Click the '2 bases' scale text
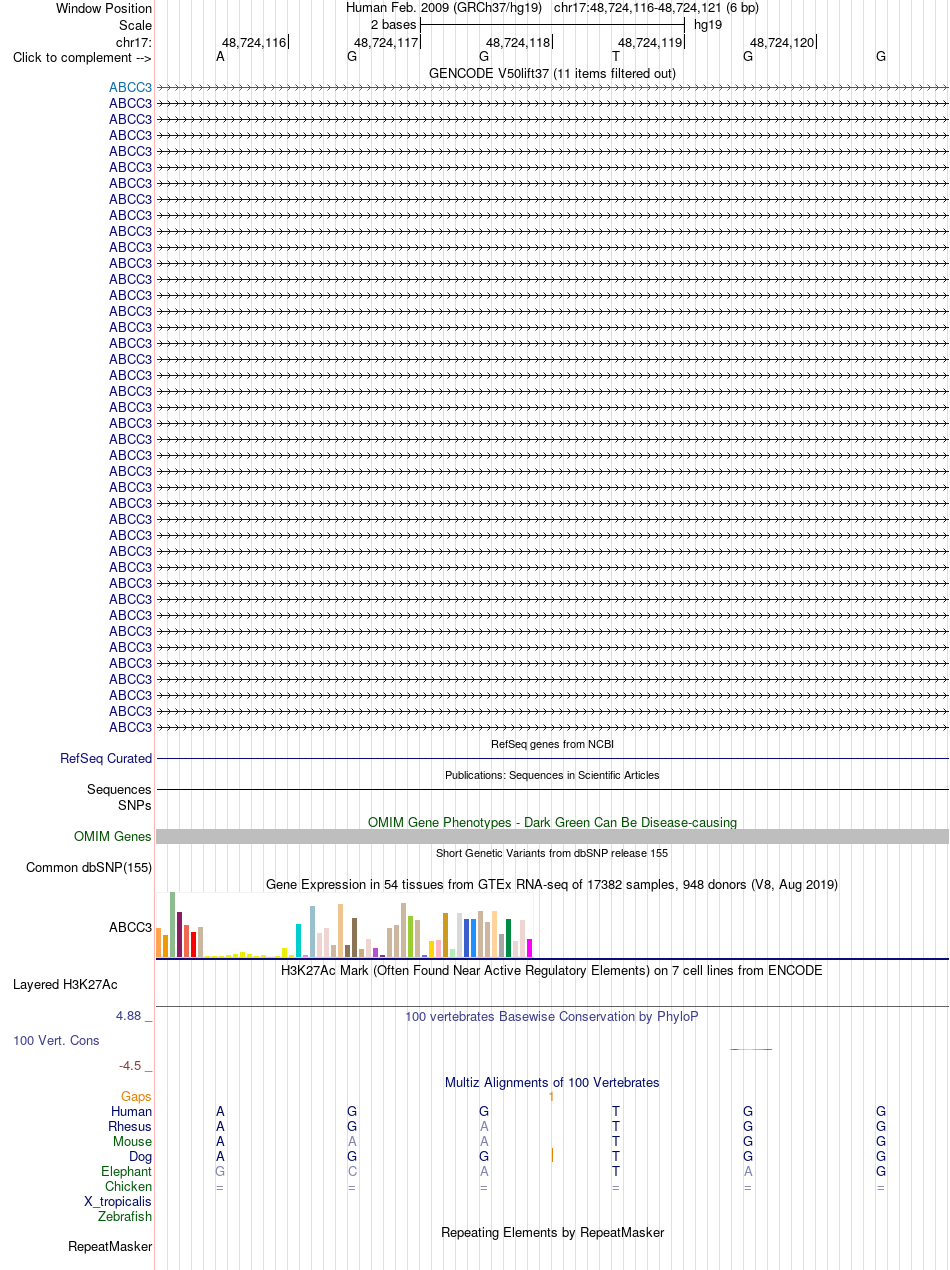Screen dimensions: 950x1270 click(x=393, y=24)
